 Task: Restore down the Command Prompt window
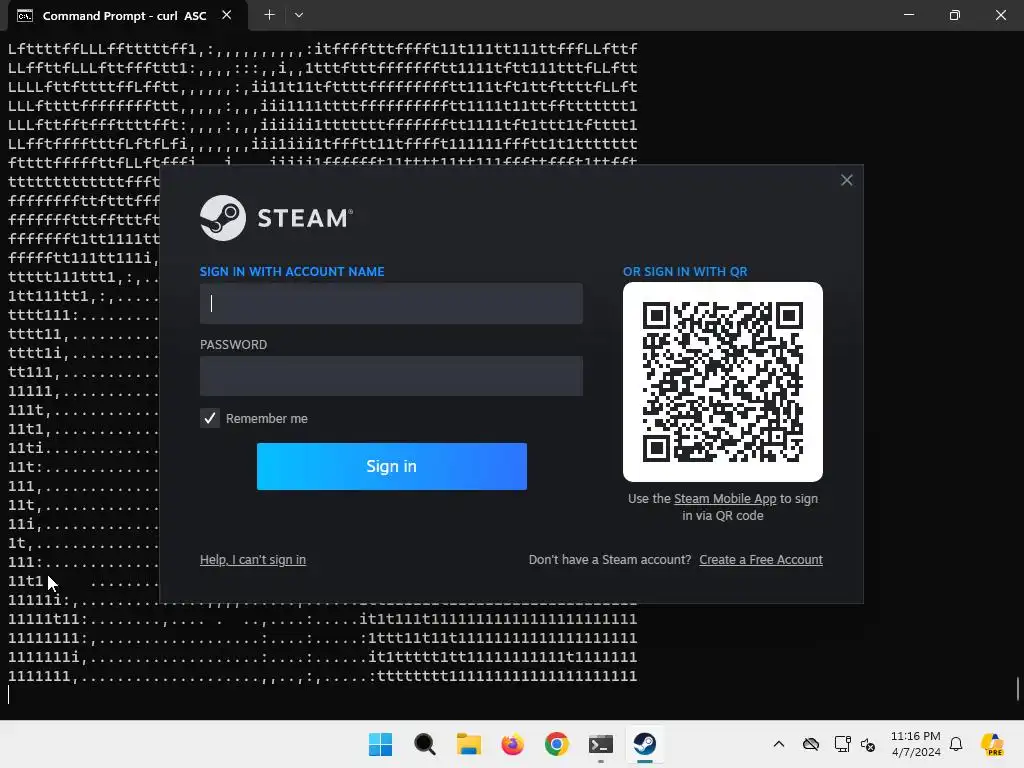point(955,15)
